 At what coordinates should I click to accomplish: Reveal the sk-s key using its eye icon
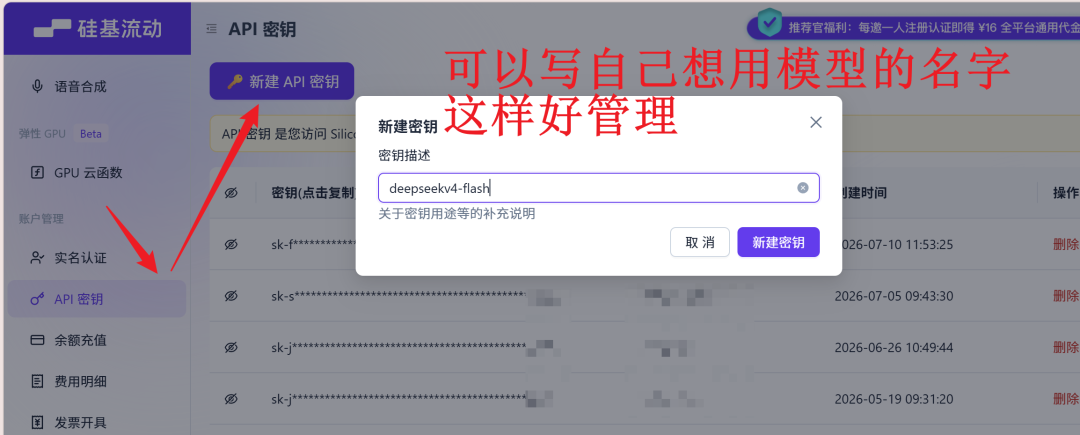(x=231, y=296)
